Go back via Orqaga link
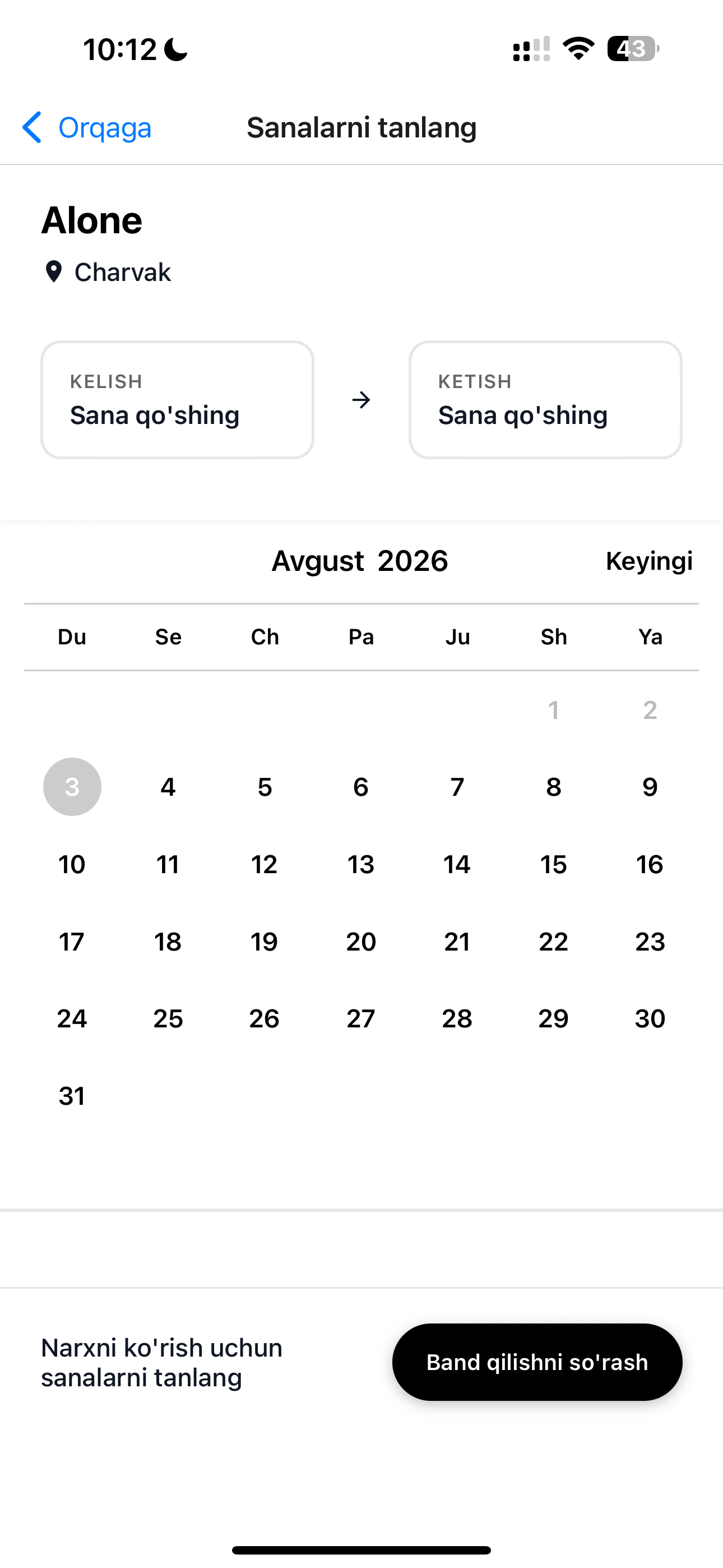The width and height of the screenshot is (723, 1568). point(105,127)
